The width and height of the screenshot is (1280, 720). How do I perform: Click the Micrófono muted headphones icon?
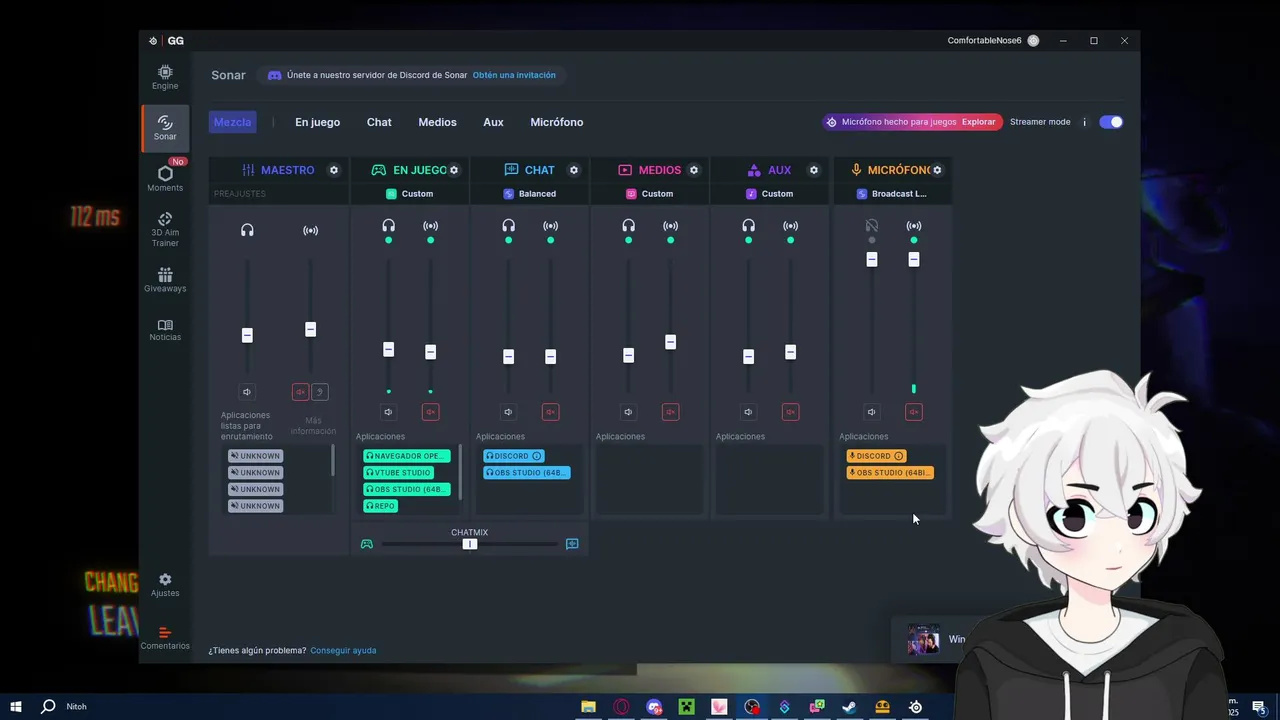tap(872, 226)
